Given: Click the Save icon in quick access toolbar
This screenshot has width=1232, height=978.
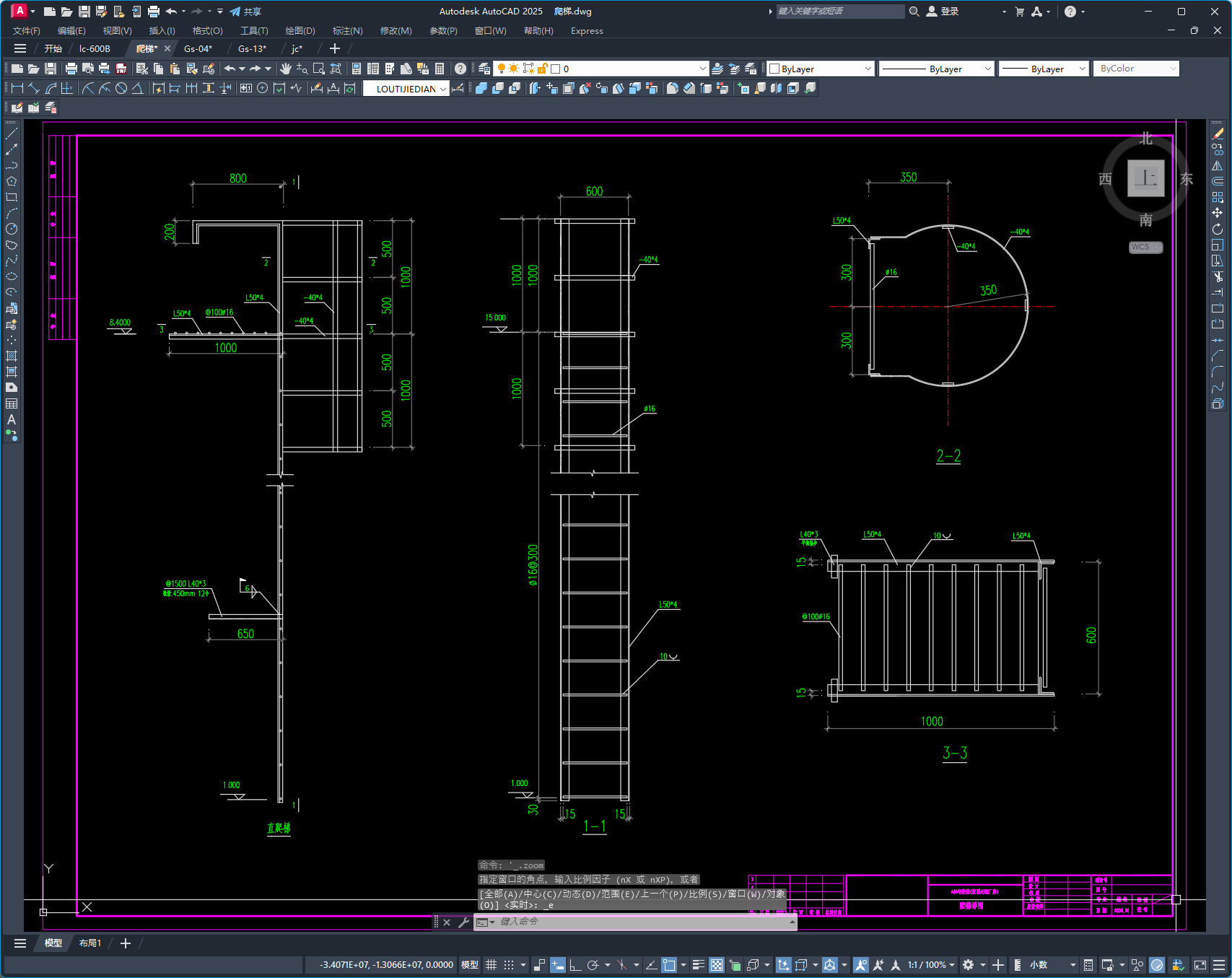Looking at the screenshot, I should click(x=84, y=12).
